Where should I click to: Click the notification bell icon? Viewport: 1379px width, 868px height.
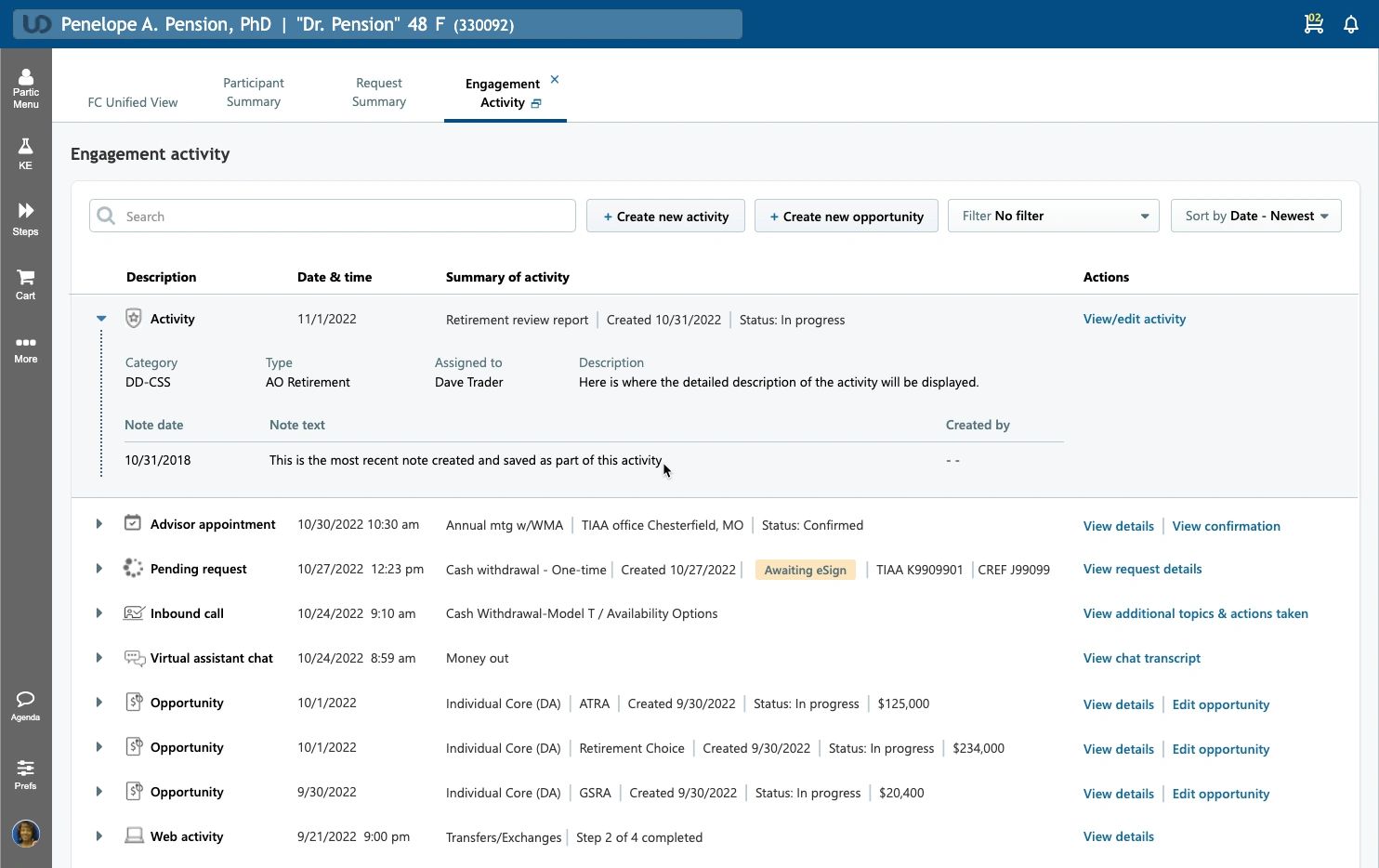(x=1351, y=25)
